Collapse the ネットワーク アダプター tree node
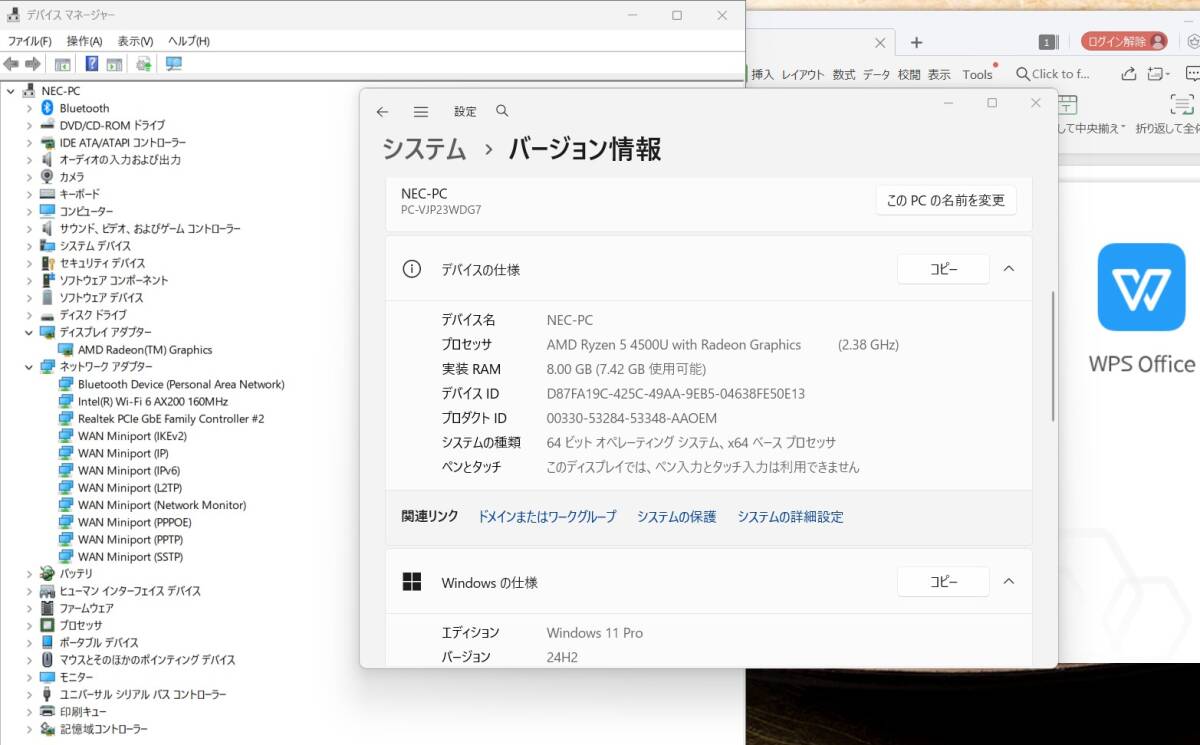This screenshot has width=1200, height=745. (x=29, y=366)
